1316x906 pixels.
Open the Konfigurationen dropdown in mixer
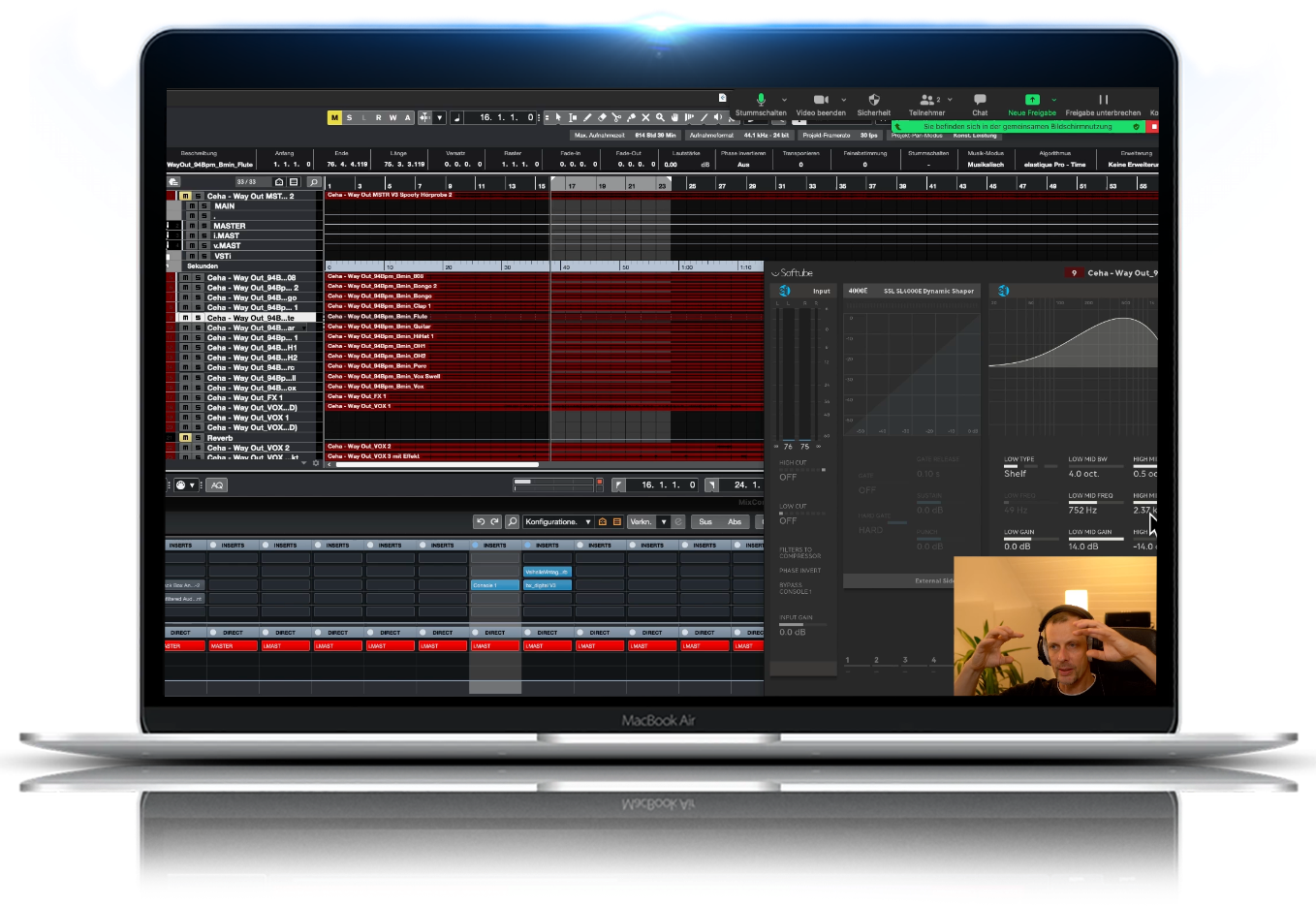tap(557, 522)
